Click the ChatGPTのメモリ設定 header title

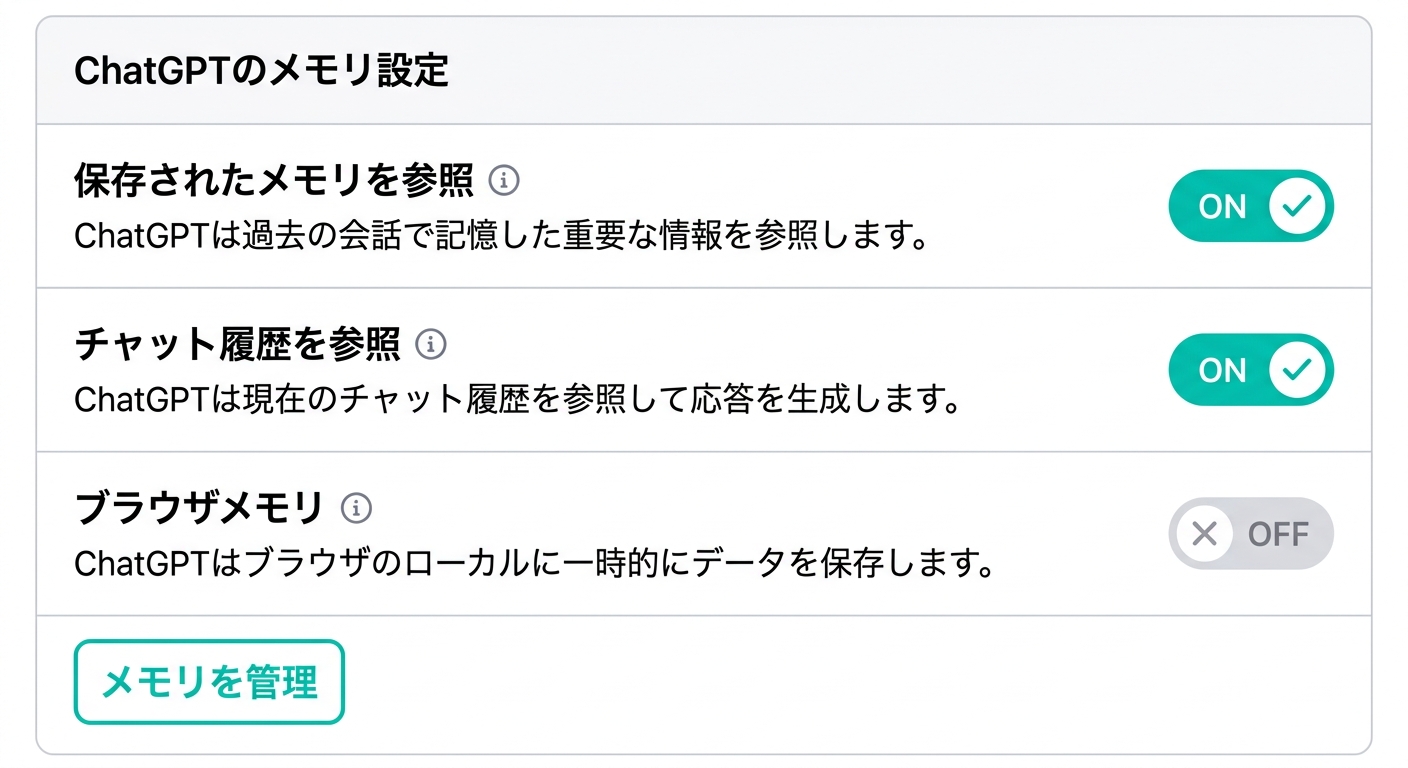[x=261, y=72]
